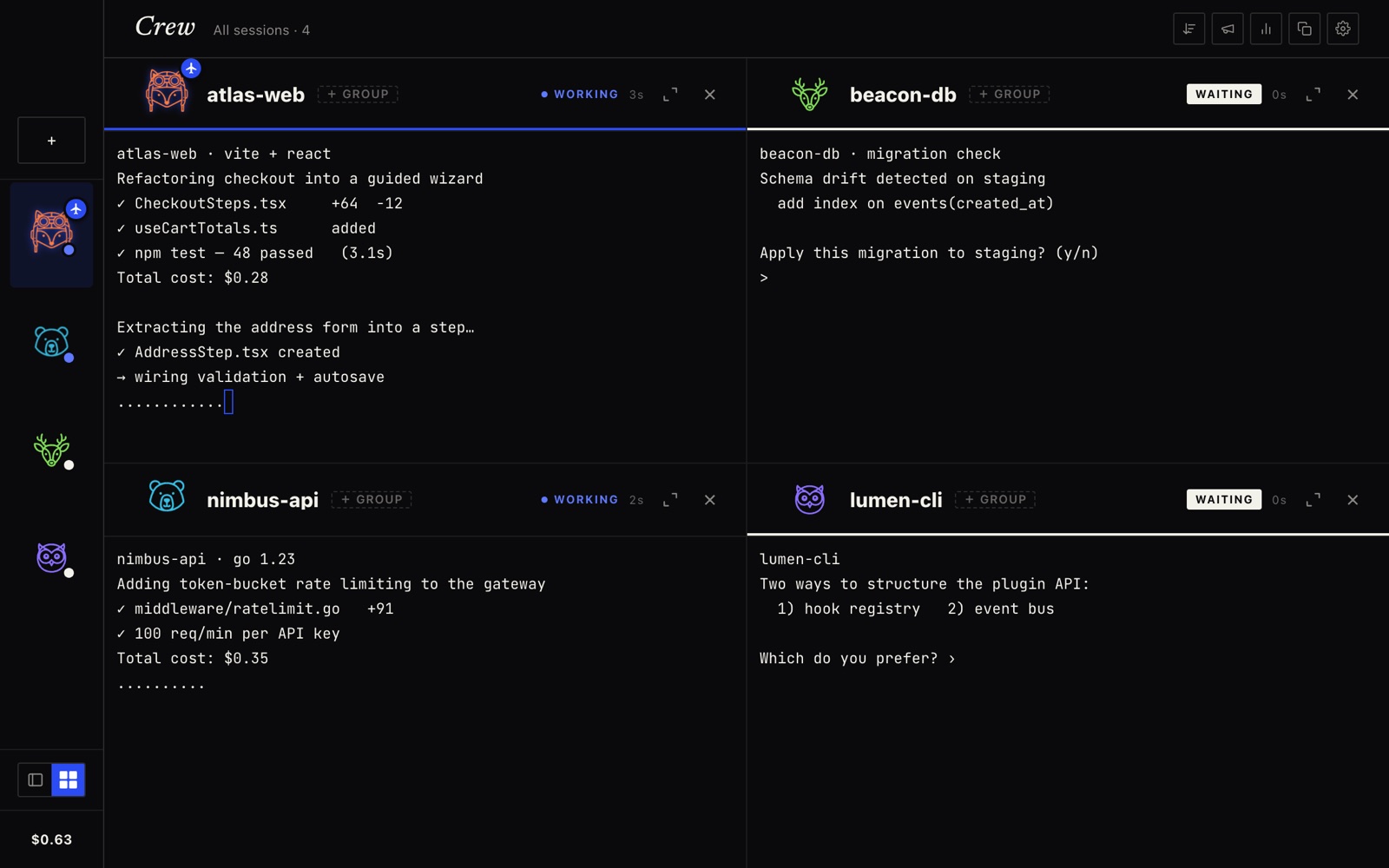Image resolution: width=1389 pixels, height=868 pixels.
Task: Open the sort sessions toolbar button
Action: coord(1188,29)
